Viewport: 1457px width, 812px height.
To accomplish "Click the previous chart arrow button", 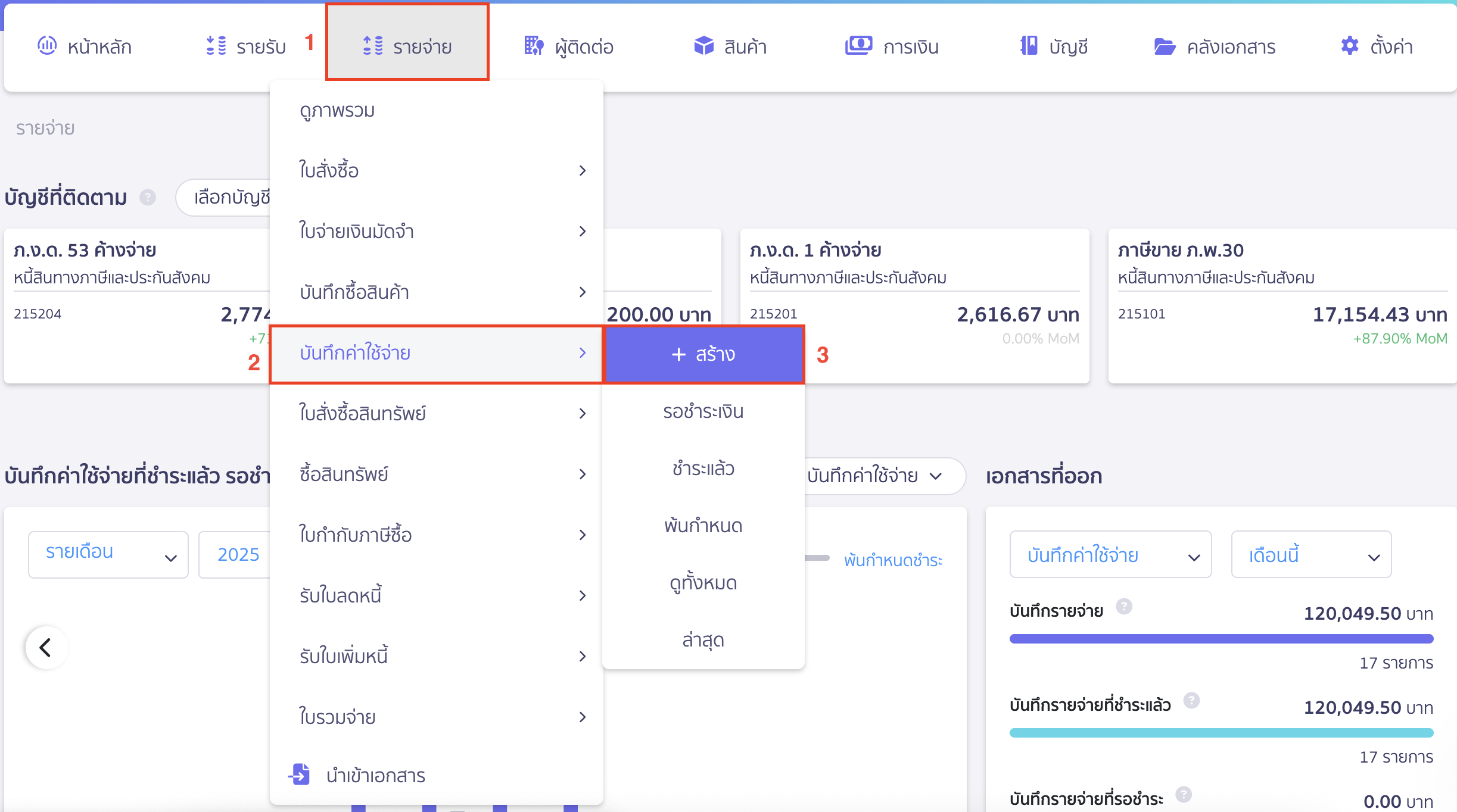I will pos(46,647).
